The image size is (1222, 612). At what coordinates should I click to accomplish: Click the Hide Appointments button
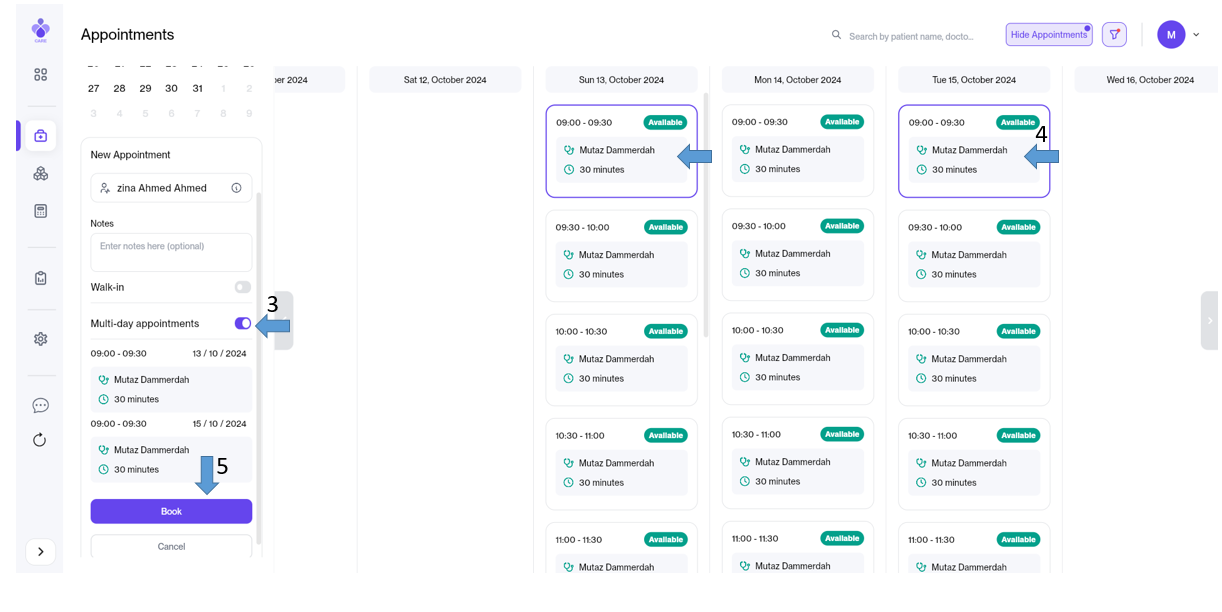coord(1048,35)
